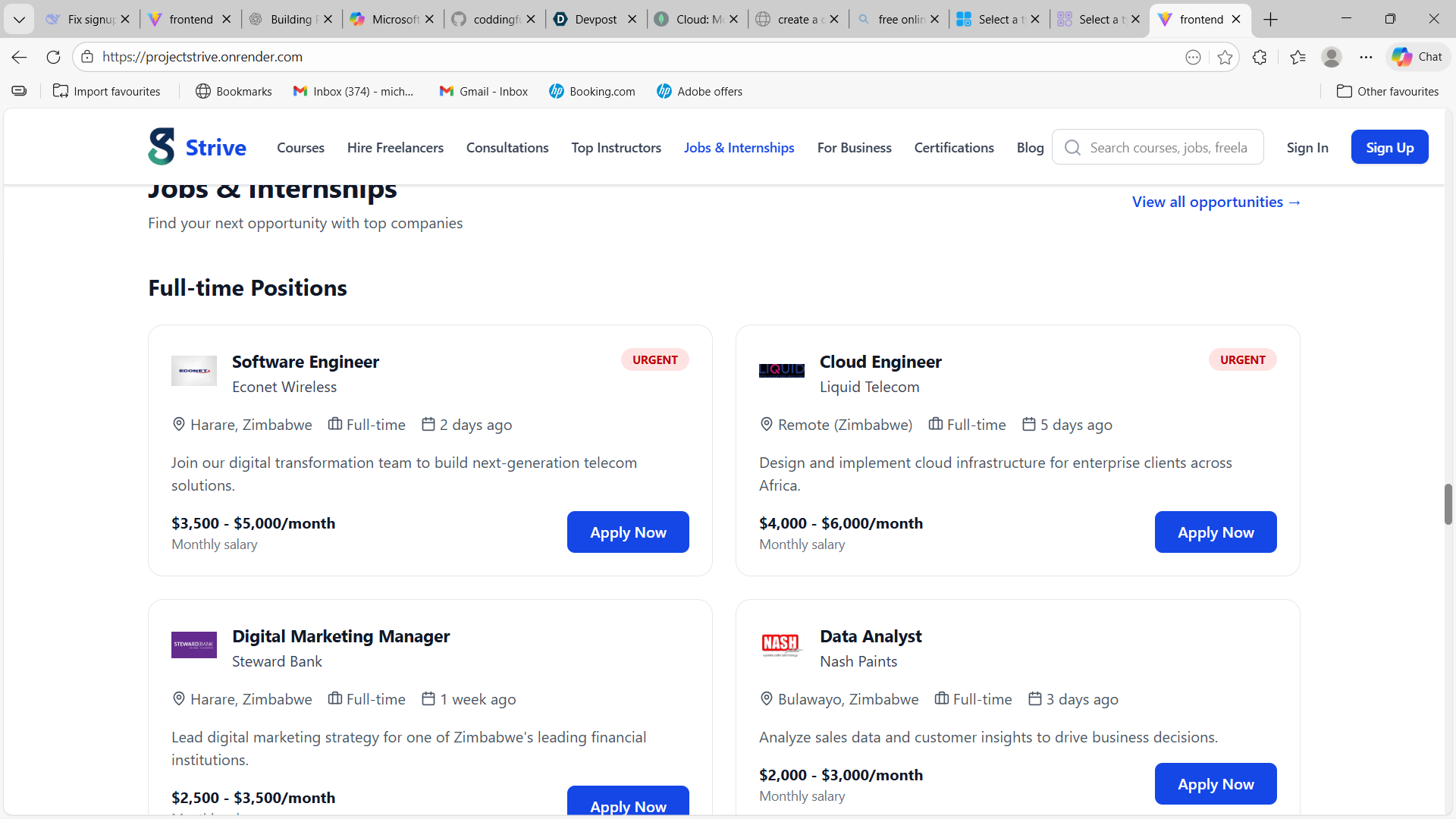
Task: Open the browser Settings and more menu
Action: [1366, 57]
